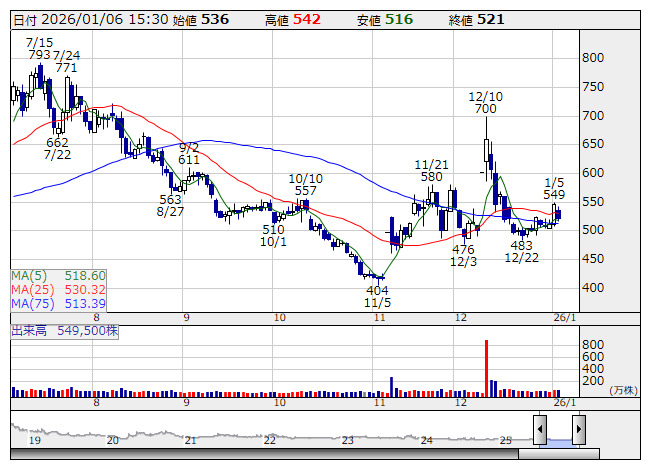
Task: Click the 11/21 label showing 580
Action: click(x=431, y=170)
